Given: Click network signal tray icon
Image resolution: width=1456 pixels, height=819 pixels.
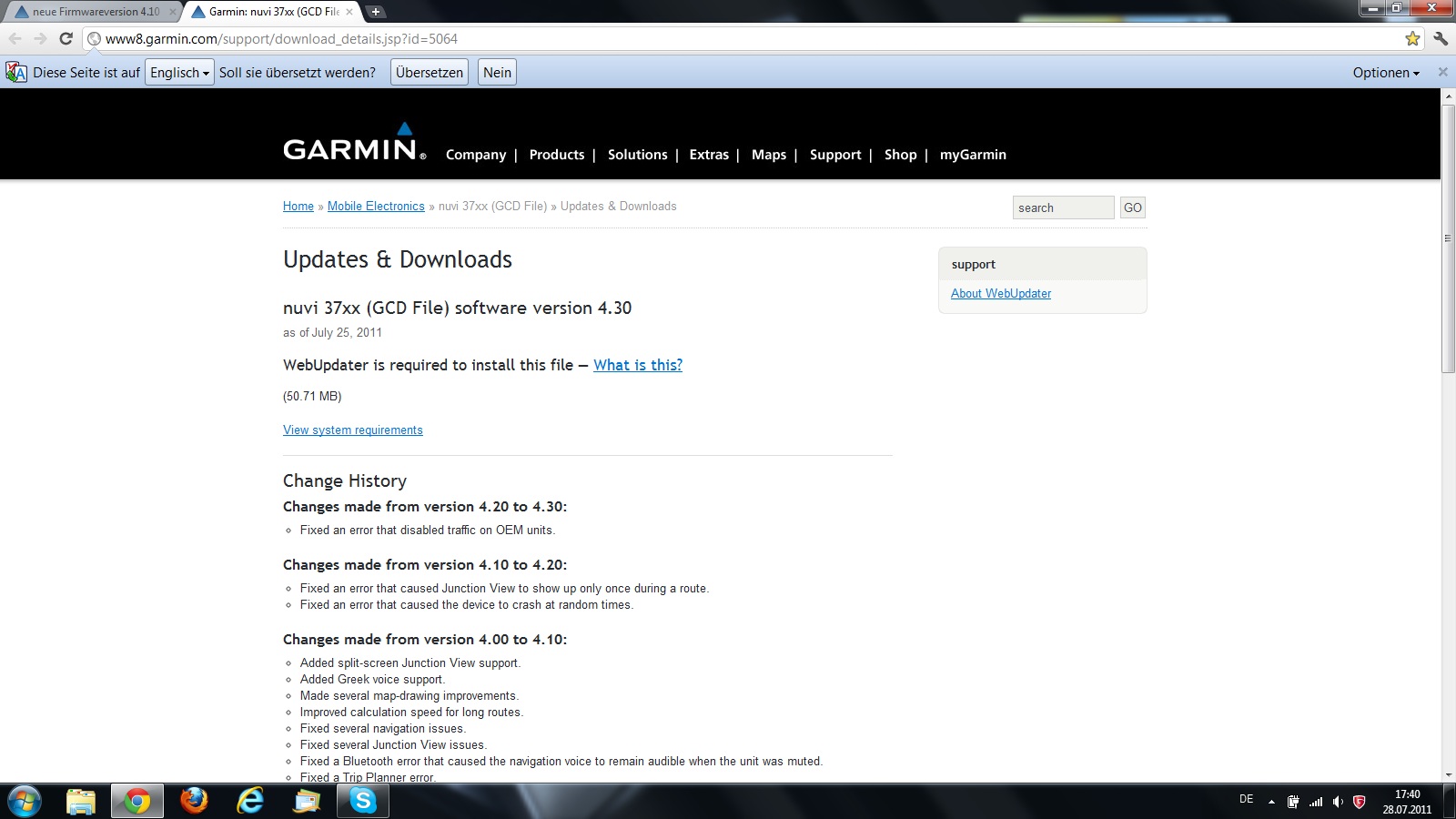Looking at the screenshot, I should click(x=1316, y=802).
